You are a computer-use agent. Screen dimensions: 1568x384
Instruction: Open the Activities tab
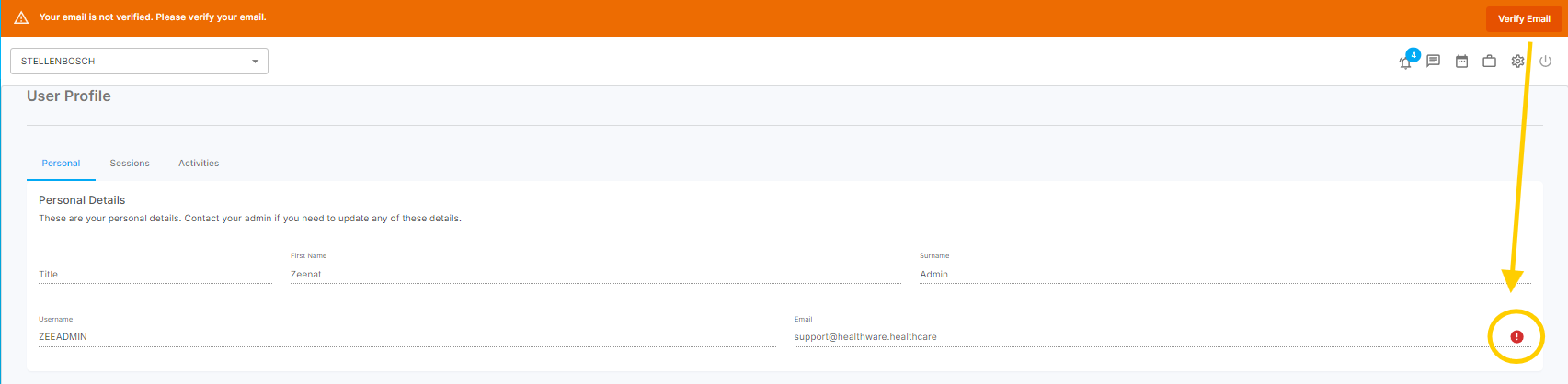(199, 164)
